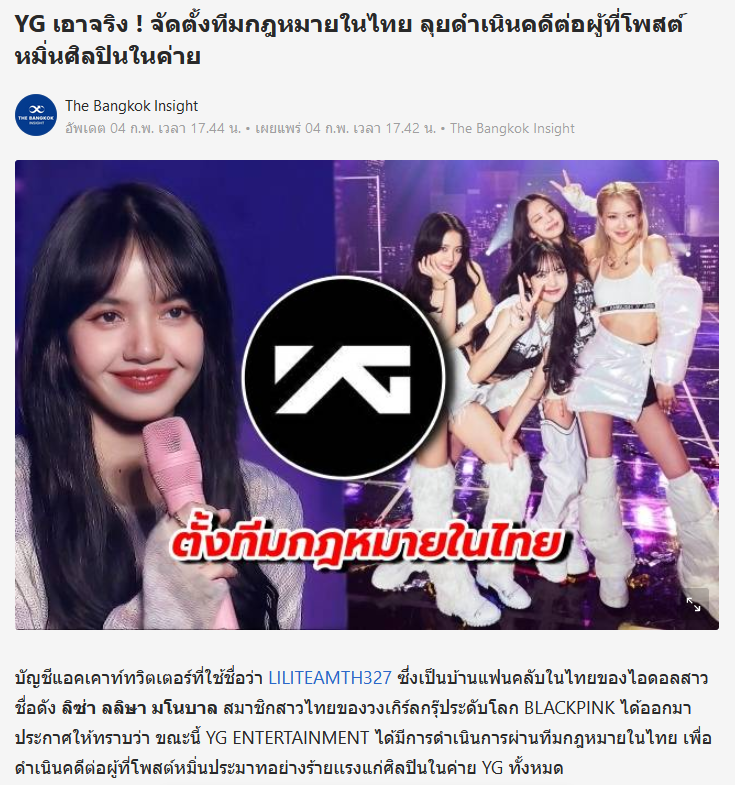Expand the article image to fullscreen
This screenshot has width=735, height=785.
[694, 604]
